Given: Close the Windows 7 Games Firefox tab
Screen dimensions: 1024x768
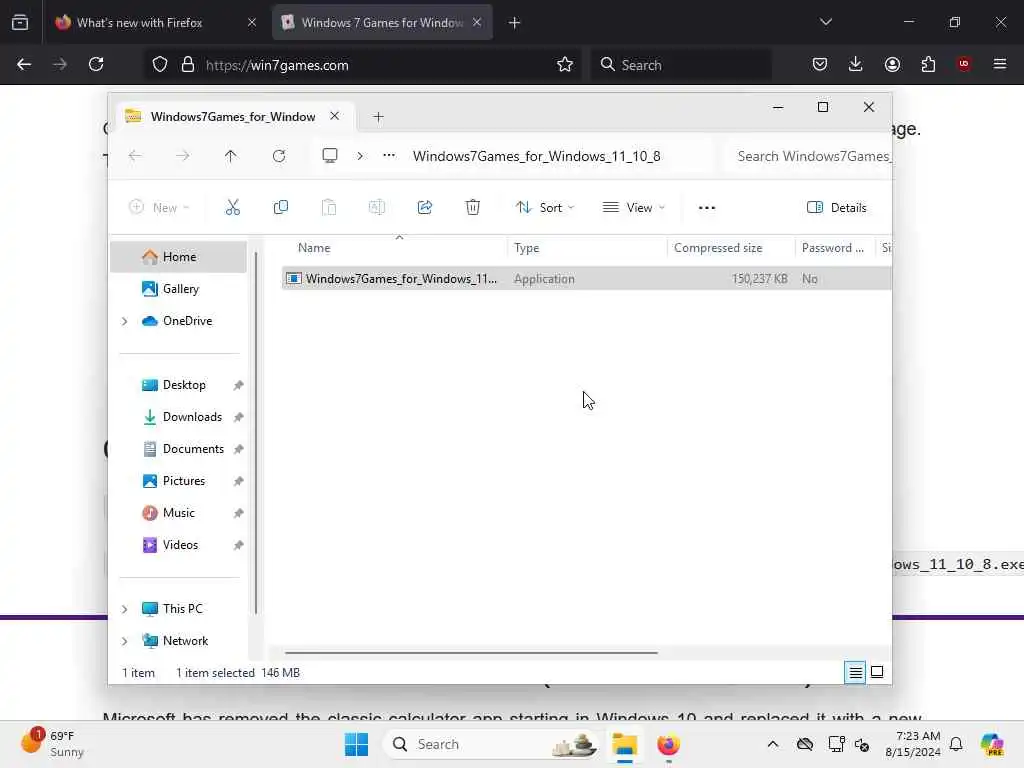Looking at the screenshot, I should tap(477, 22).
